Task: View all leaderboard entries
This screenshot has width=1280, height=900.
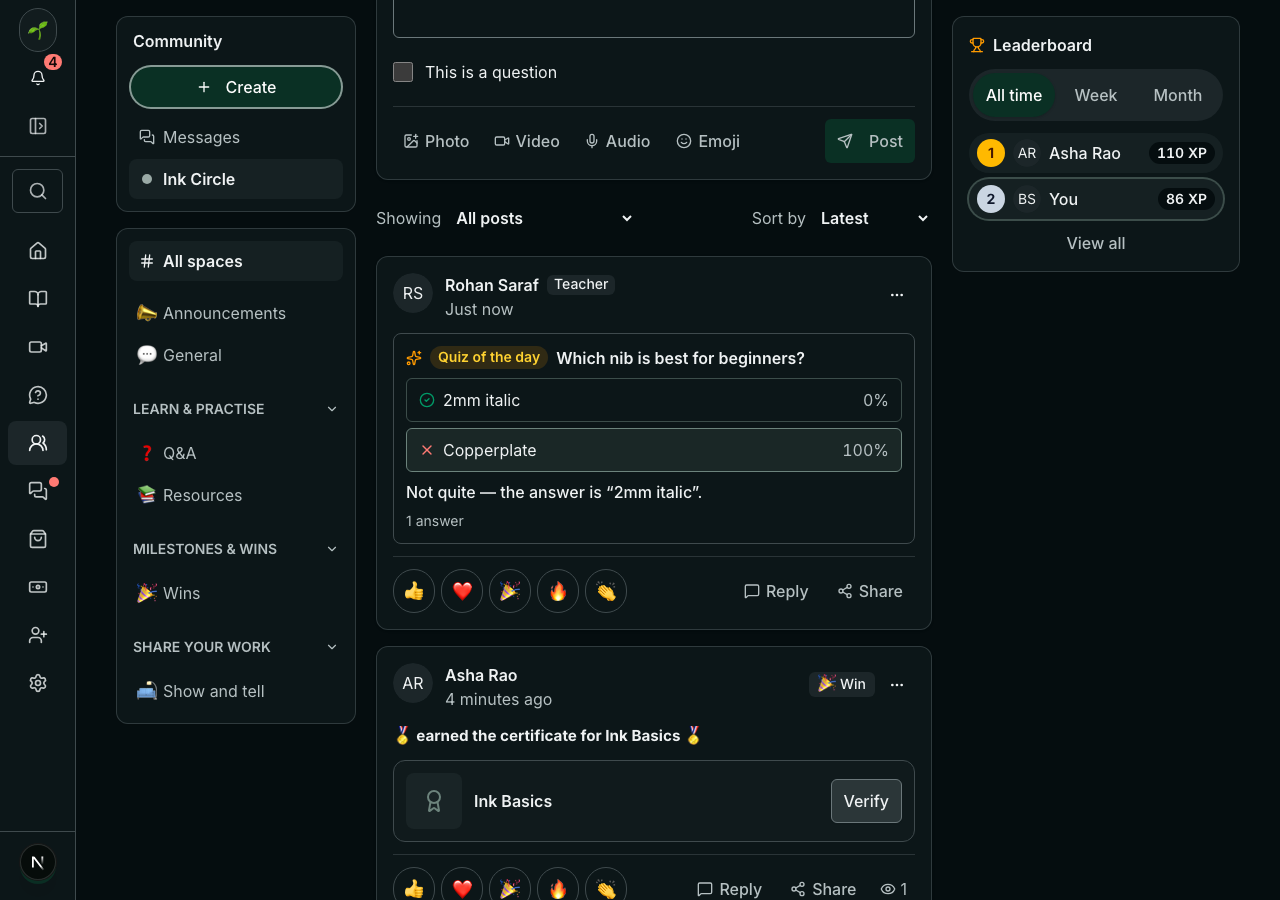Action: 1096,243
